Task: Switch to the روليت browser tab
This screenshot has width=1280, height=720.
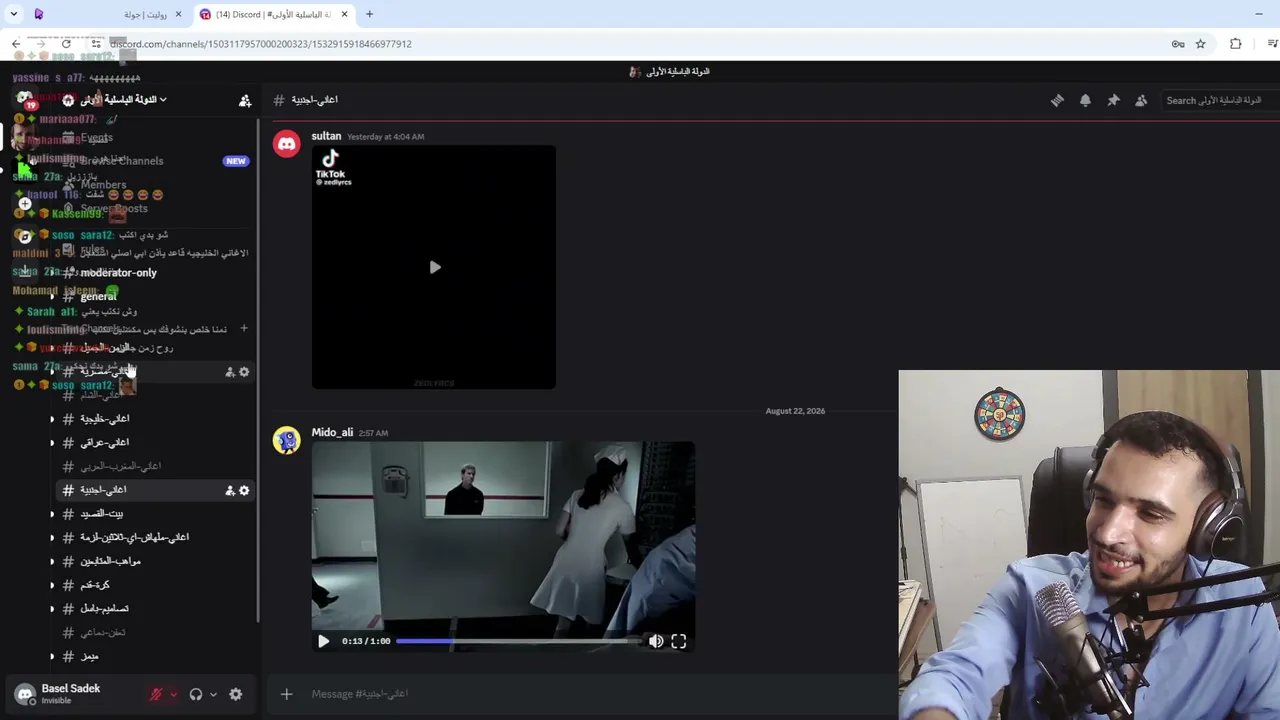Action: click(x=110, y=14)
